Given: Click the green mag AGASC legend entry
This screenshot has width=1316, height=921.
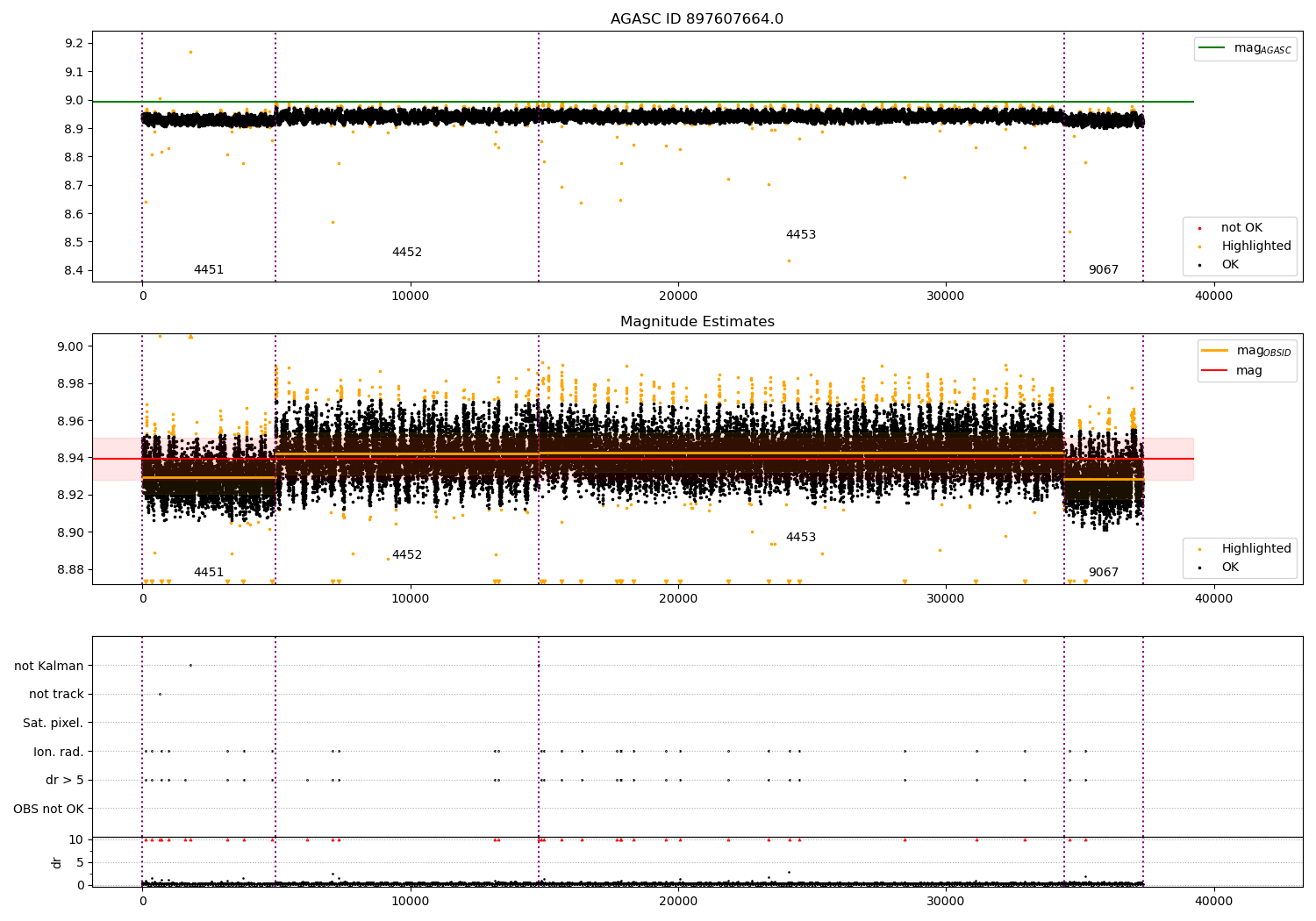Looking at the screenshot, I should [x=1245, y=48].
